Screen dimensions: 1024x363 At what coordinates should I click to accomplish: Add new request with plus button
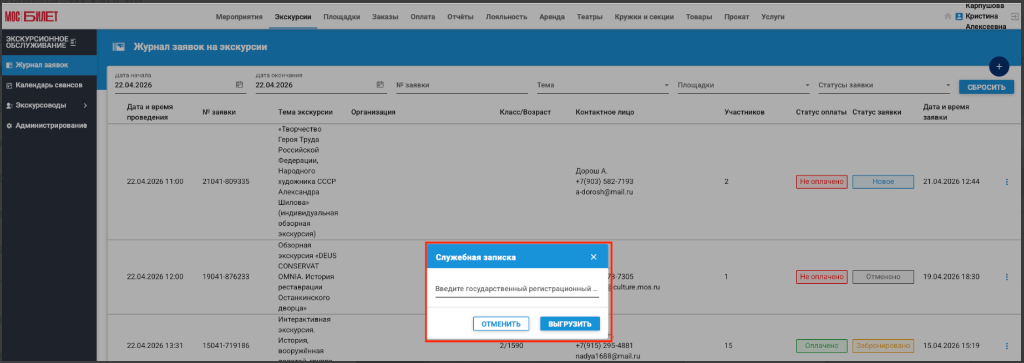(999, 67)
